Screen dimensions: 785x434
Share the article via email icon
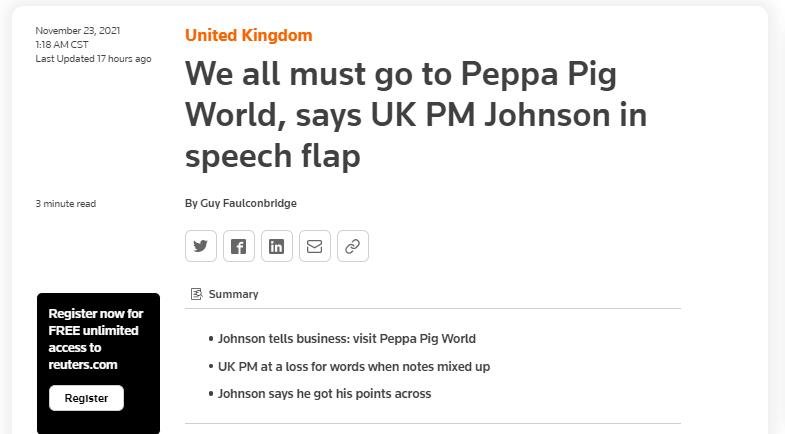tap(315, 246)
